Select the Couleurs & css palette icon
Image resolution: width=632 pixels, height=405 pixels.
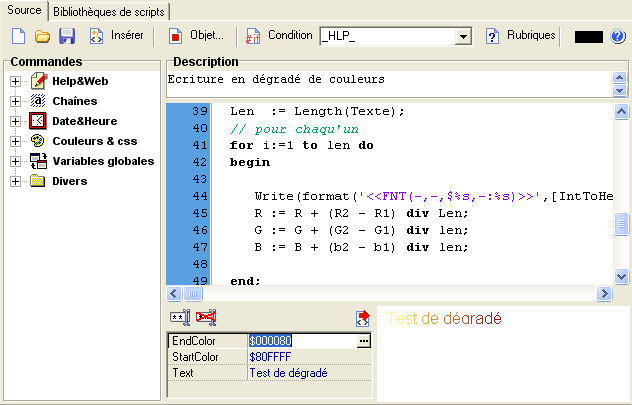38,141
